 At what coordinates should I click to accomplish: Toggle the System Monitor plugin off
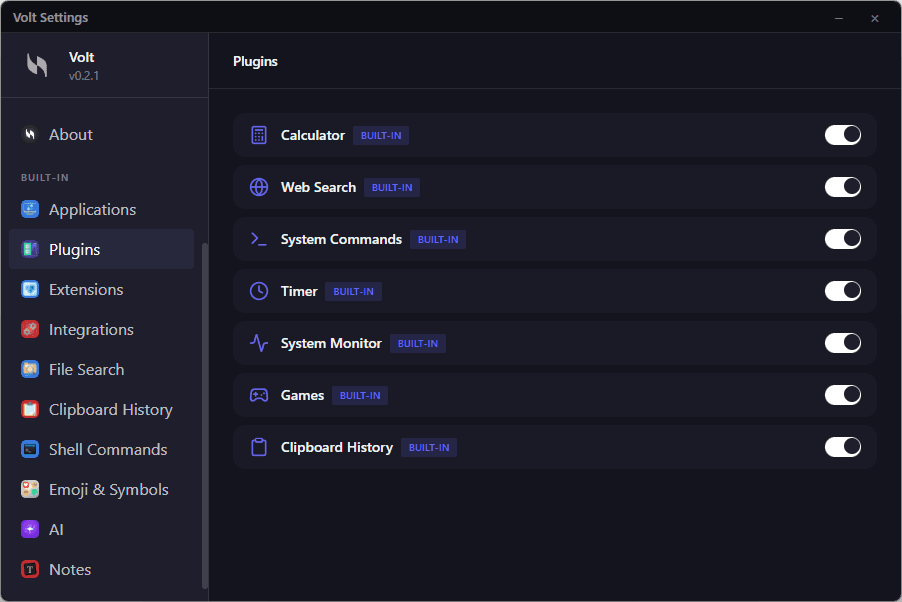tap(843, 343)
